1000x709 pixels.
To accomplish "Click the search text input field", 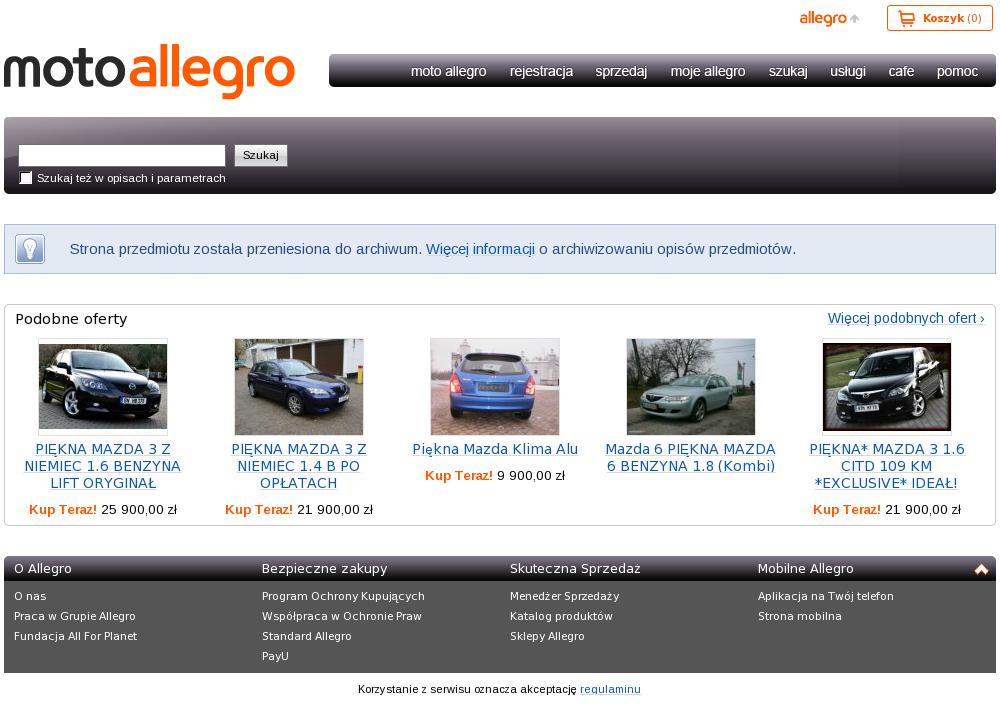I will (122, 156).
